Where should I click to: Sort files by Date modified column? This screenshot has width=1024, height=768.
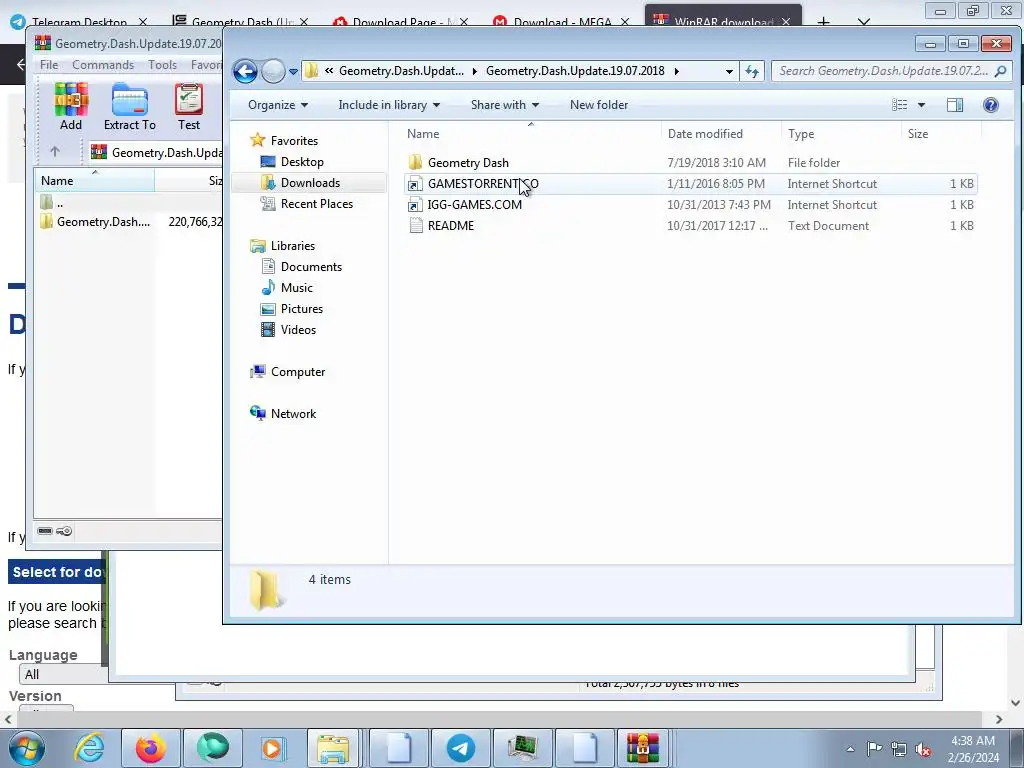tap(721, 134)
